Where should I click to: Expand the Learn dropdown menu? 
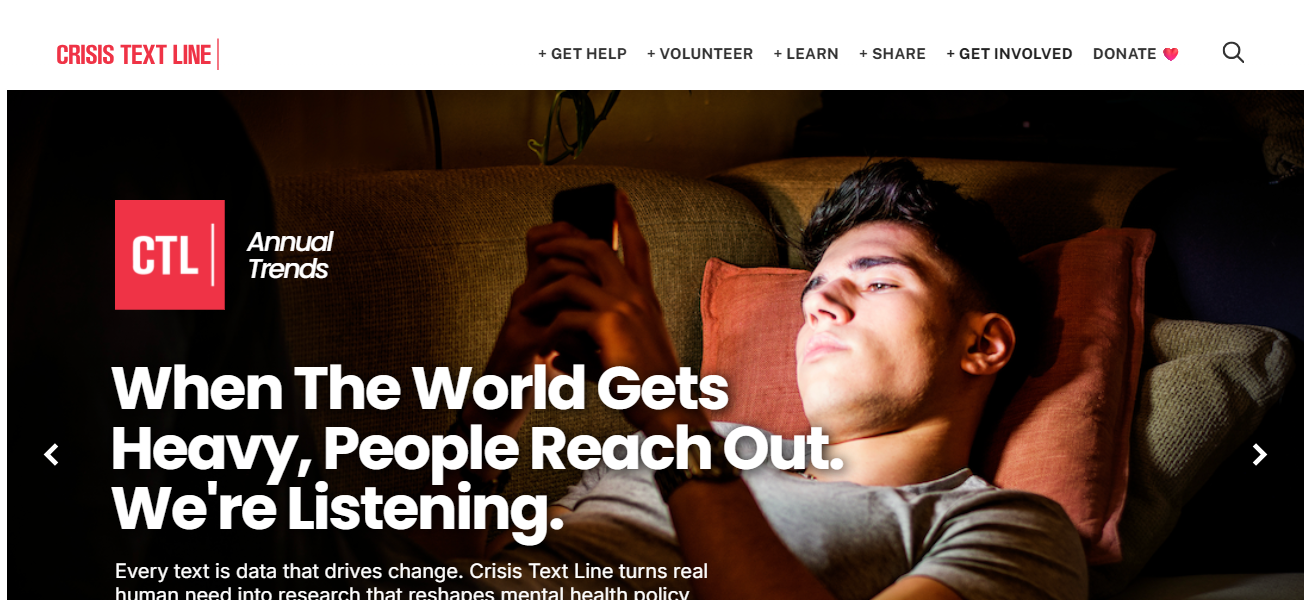[806, 54]
